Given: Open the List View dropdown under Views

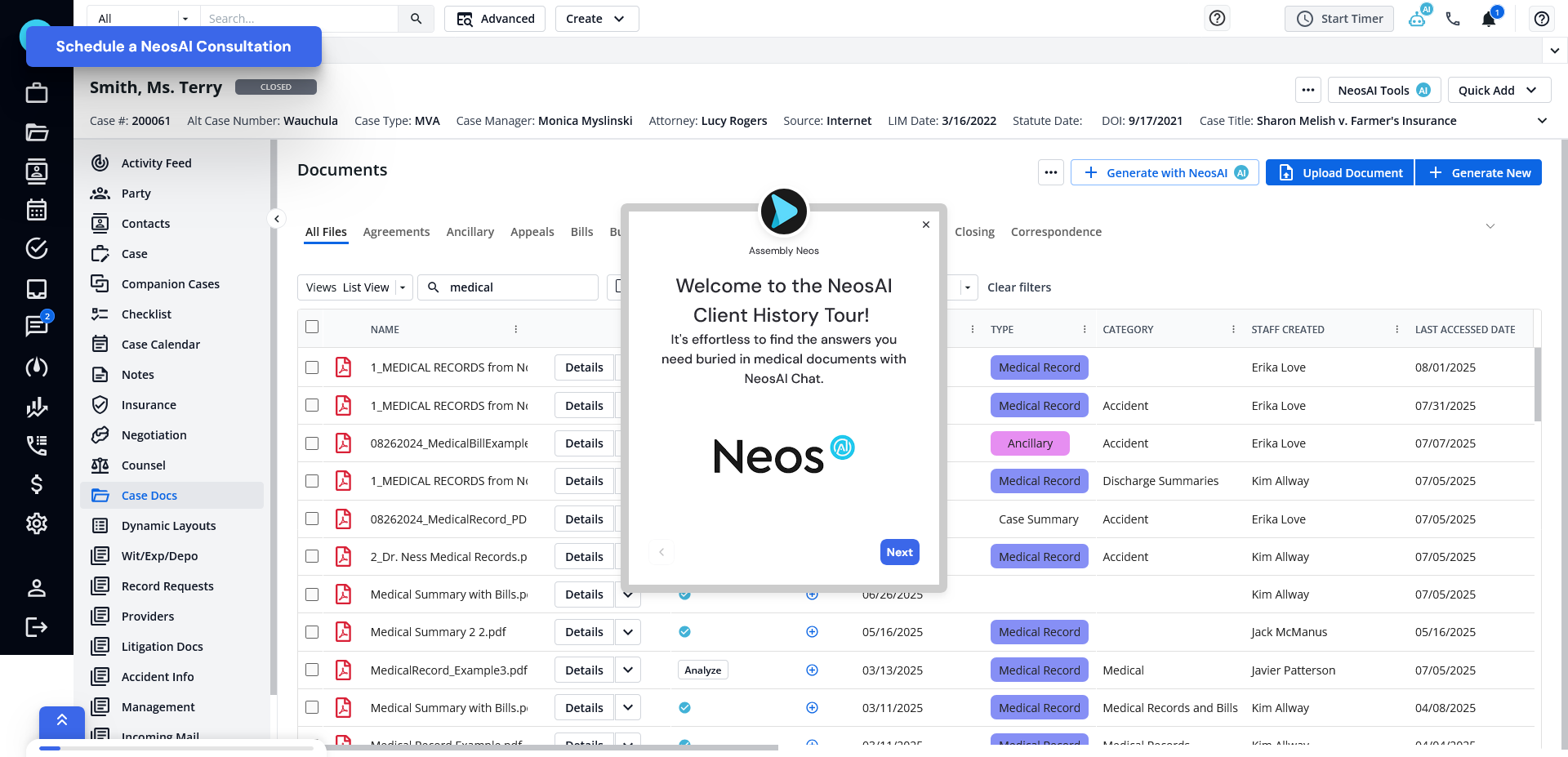Looking at the screenshot, I should [x=402, y=287].
